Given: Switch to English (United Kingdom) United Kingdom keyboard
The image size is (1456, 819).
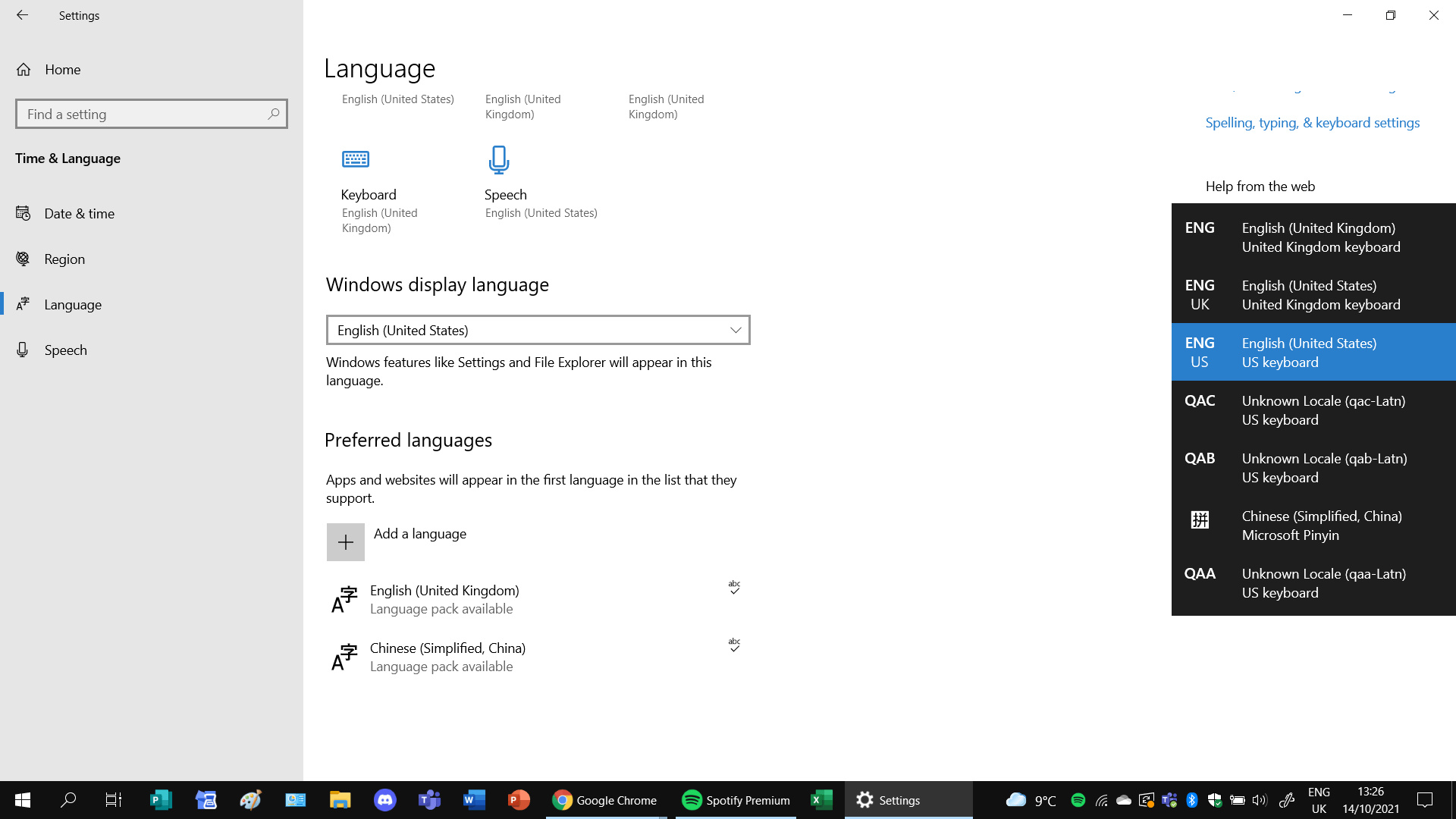Looking at the screenshot, I should pyautogui.click(x=1313, y=237).
